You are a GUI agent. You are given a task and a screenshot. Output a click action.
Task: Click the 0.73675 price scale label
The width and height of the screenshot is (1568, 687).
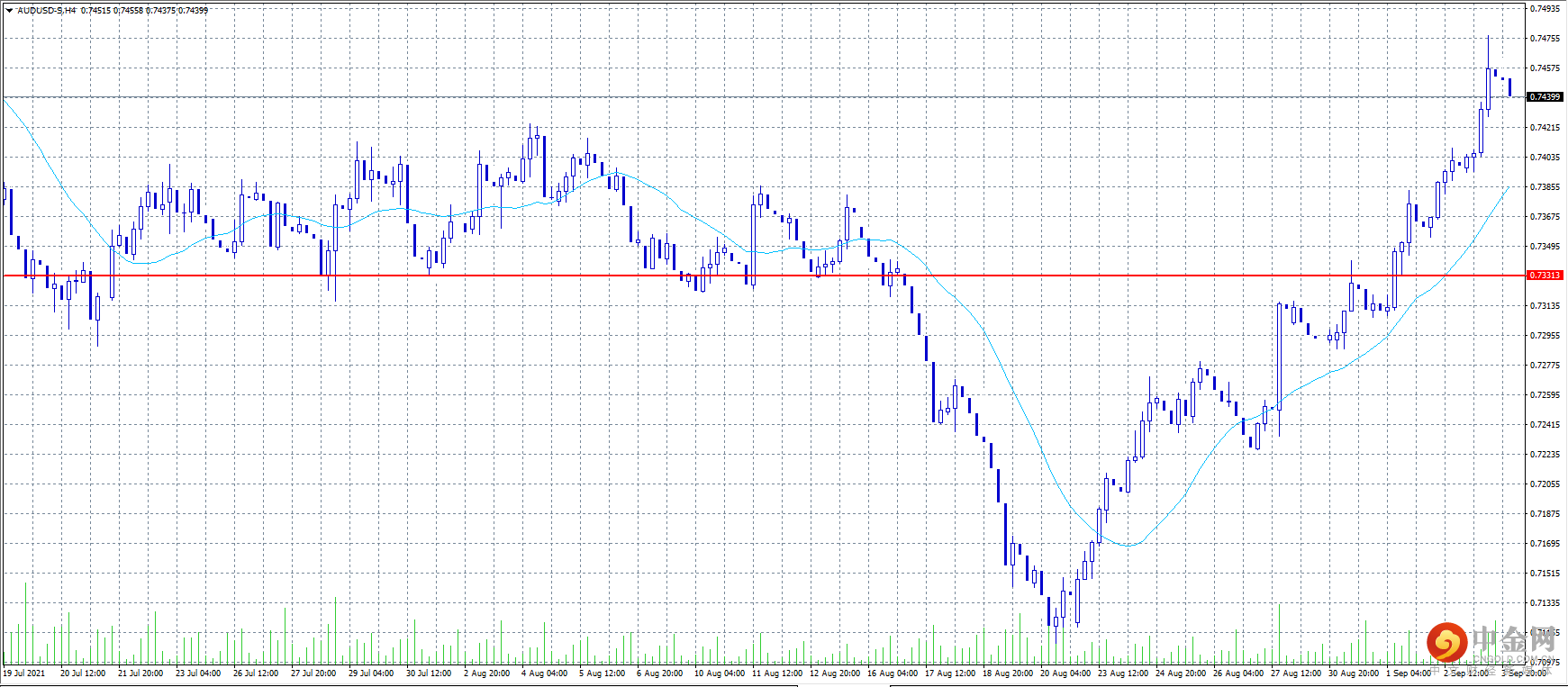1545,217
